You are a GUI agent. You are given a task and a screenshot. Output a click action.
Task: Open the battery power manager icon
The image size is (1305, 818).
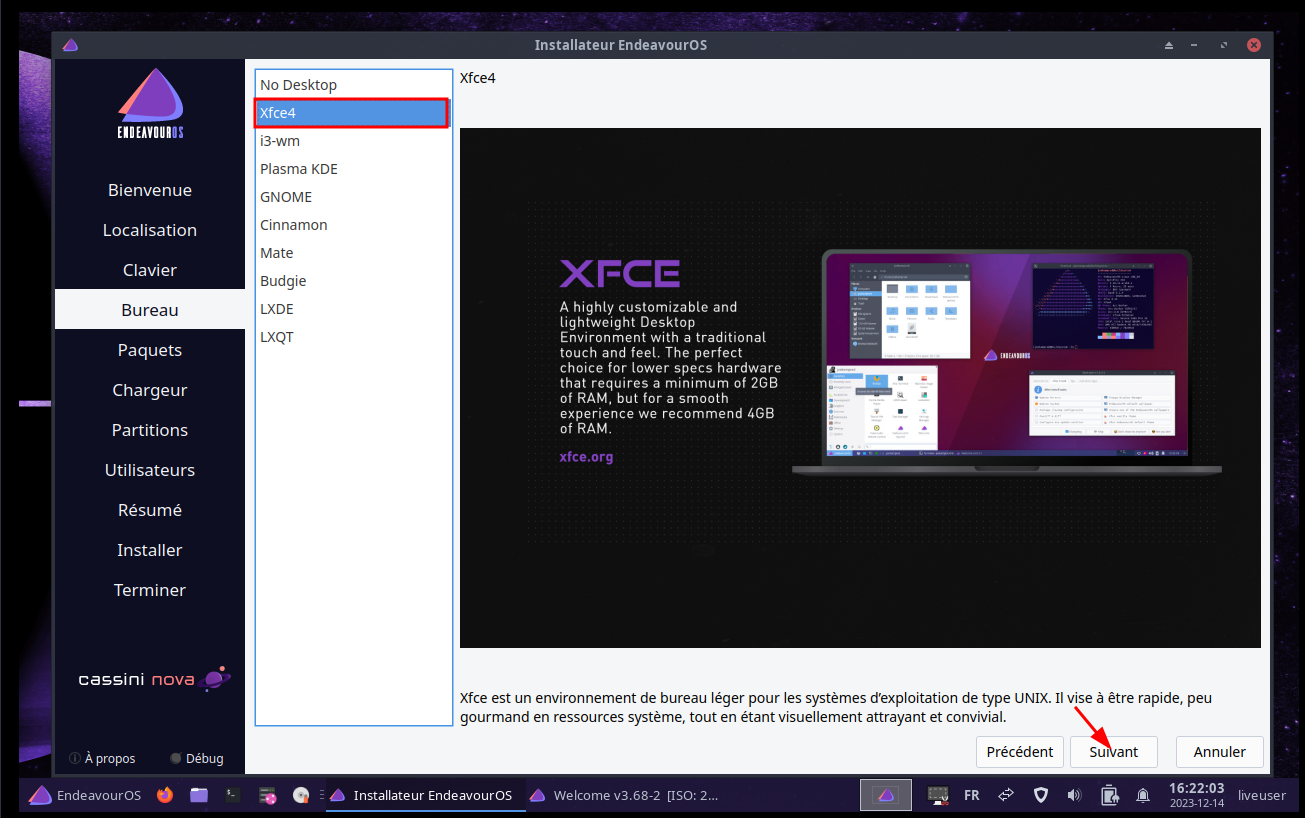click(x=1109, y=795)
